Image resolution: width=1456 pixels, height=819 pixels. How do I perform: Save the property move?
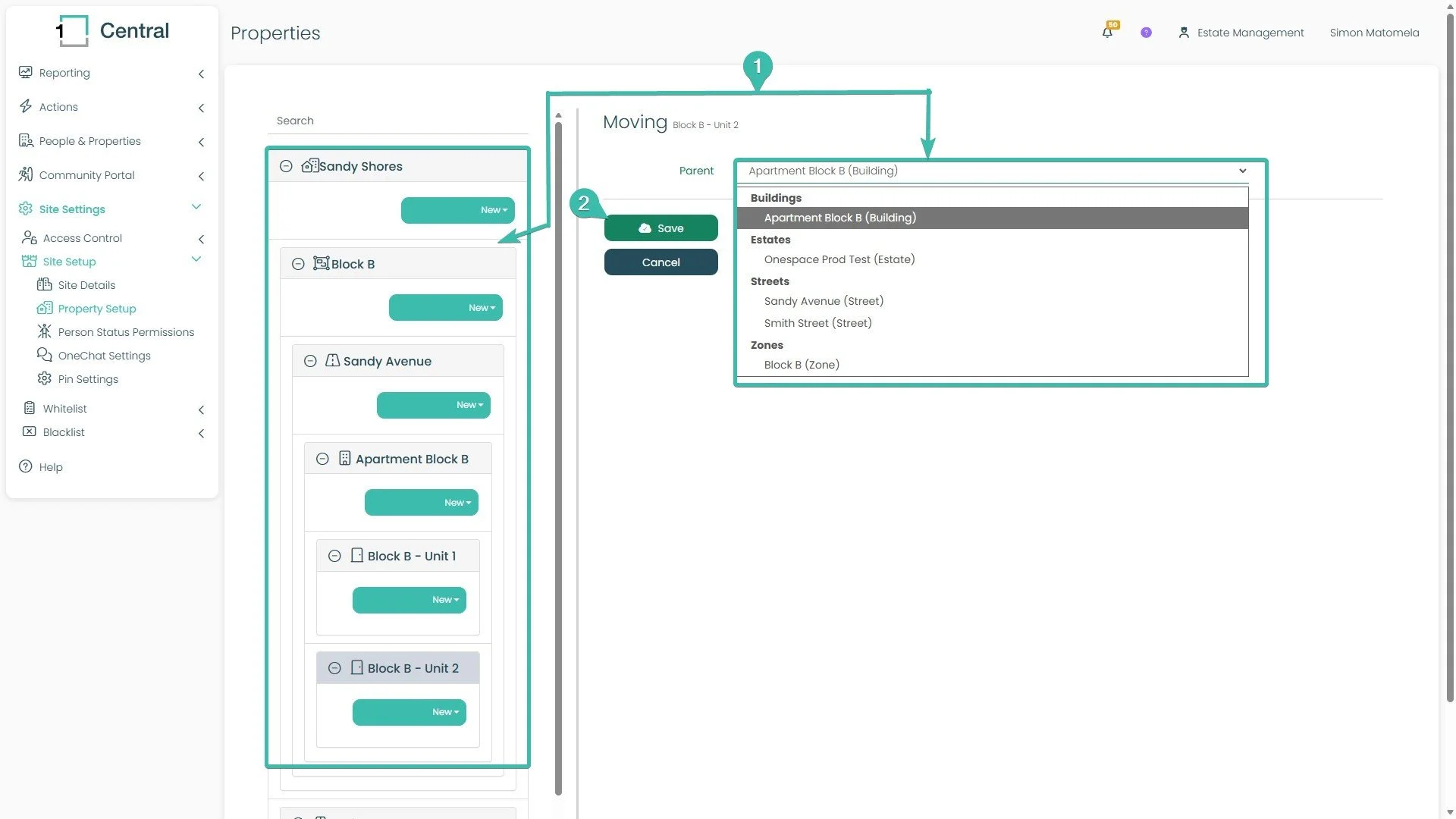point(661,227)
